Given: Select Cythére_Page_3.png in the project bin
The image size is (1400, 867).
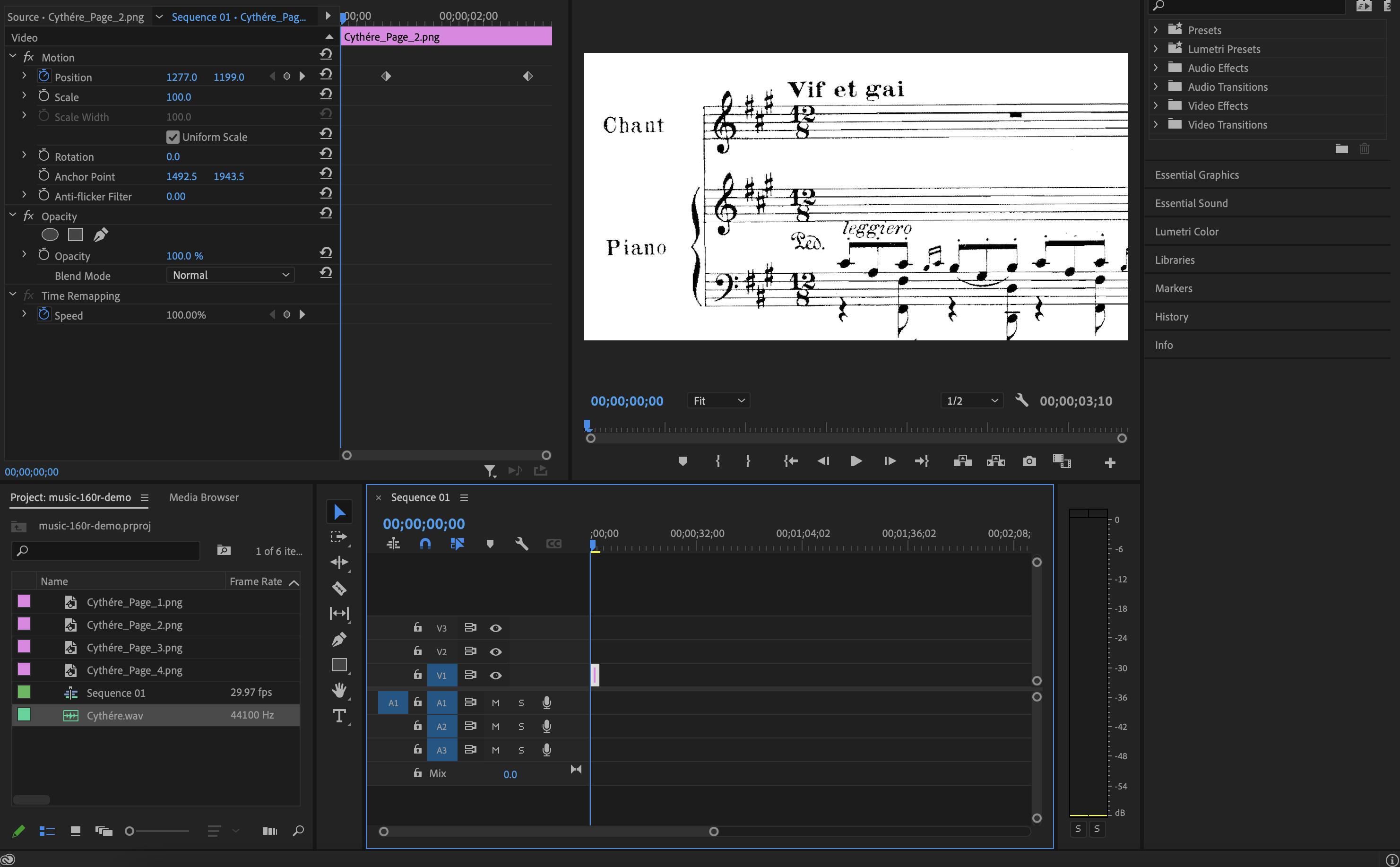Looking at the screenshot, I should tap(134, 647).
